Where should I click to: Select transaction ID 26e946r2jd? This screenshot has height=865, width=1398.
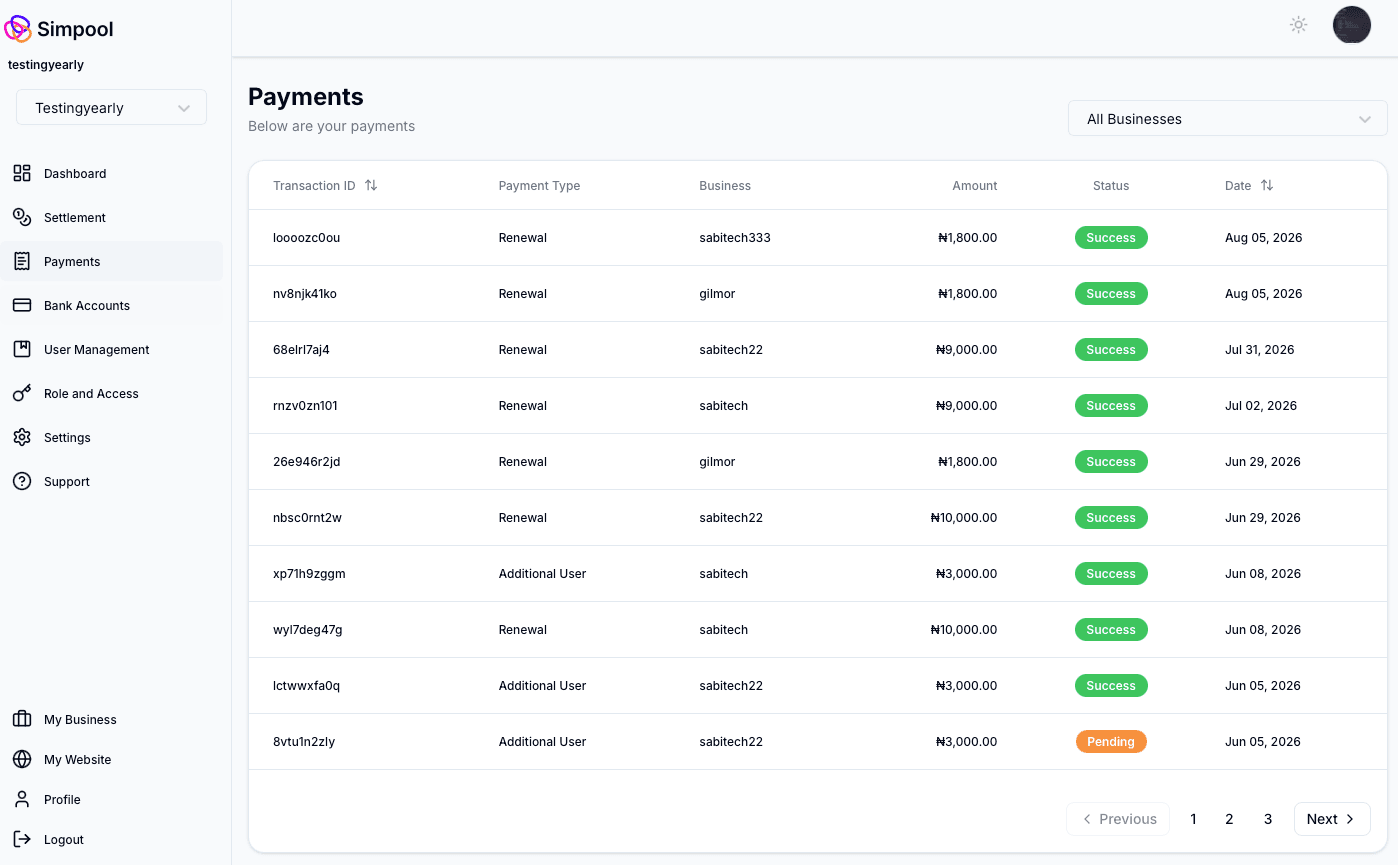tap(306, 461)
